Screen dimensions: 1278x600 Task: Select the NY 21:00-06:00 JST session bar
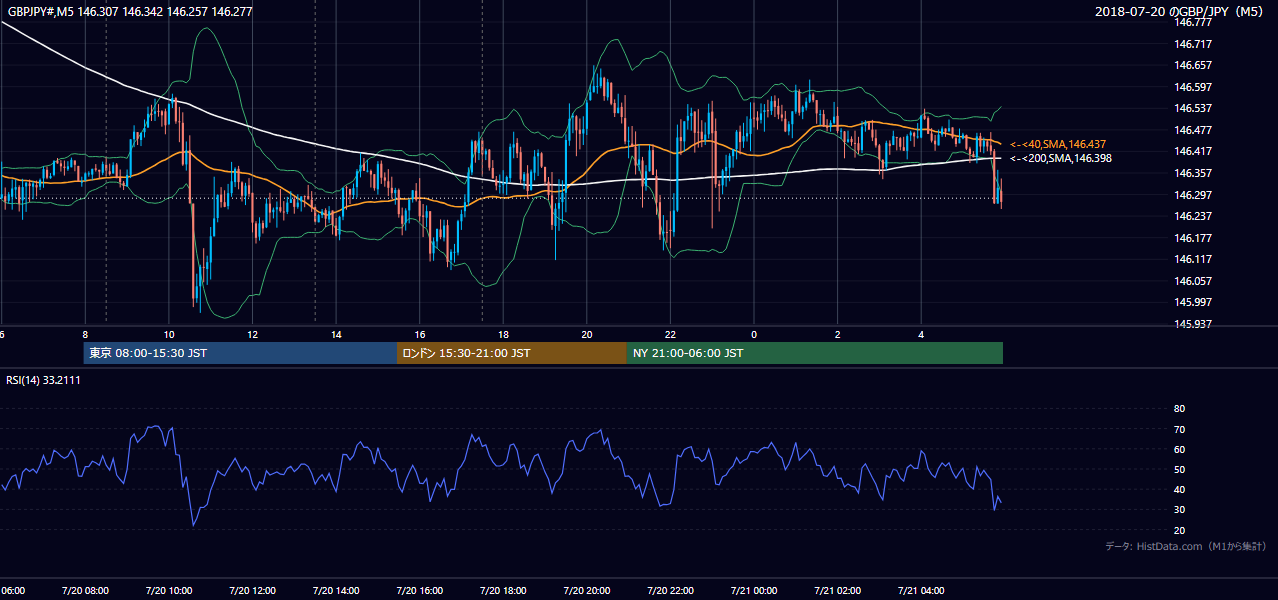[815, 353]
